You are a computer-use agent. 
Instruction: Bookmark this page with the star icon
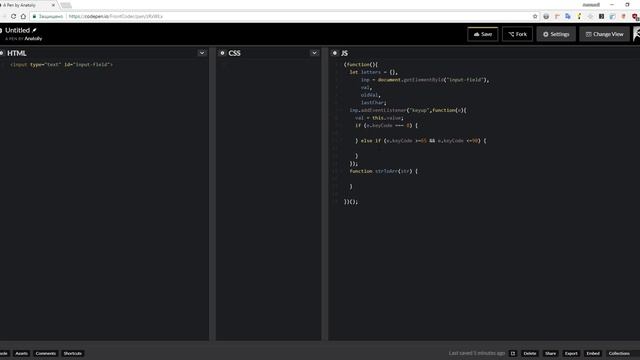[x=535, y=16]
